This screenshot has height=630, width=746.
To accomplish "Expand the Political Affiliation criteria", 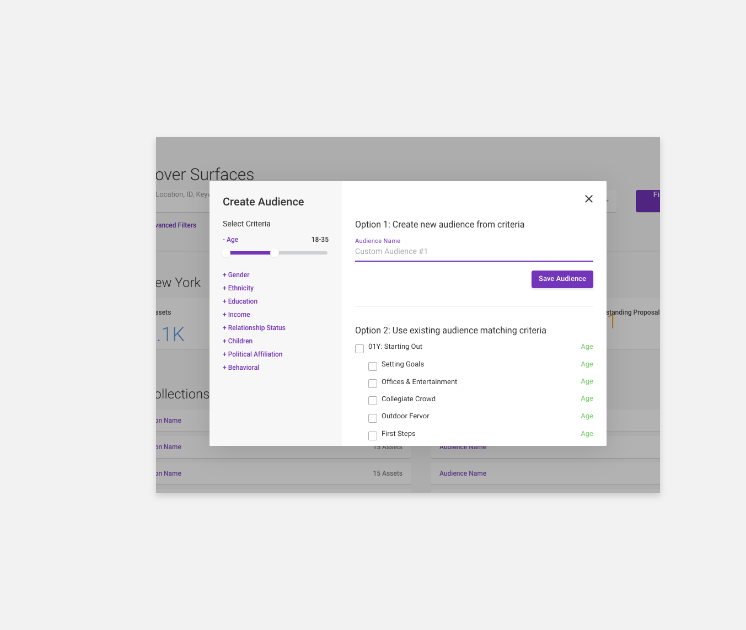I will (x=253, y=354).
